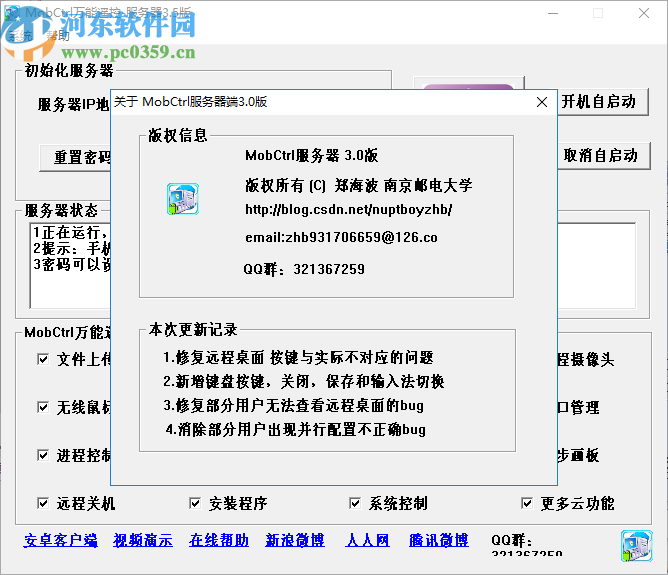Uncheck the 安装程序 checkbox
Screen dimensions: 668x575
point(195,503)
